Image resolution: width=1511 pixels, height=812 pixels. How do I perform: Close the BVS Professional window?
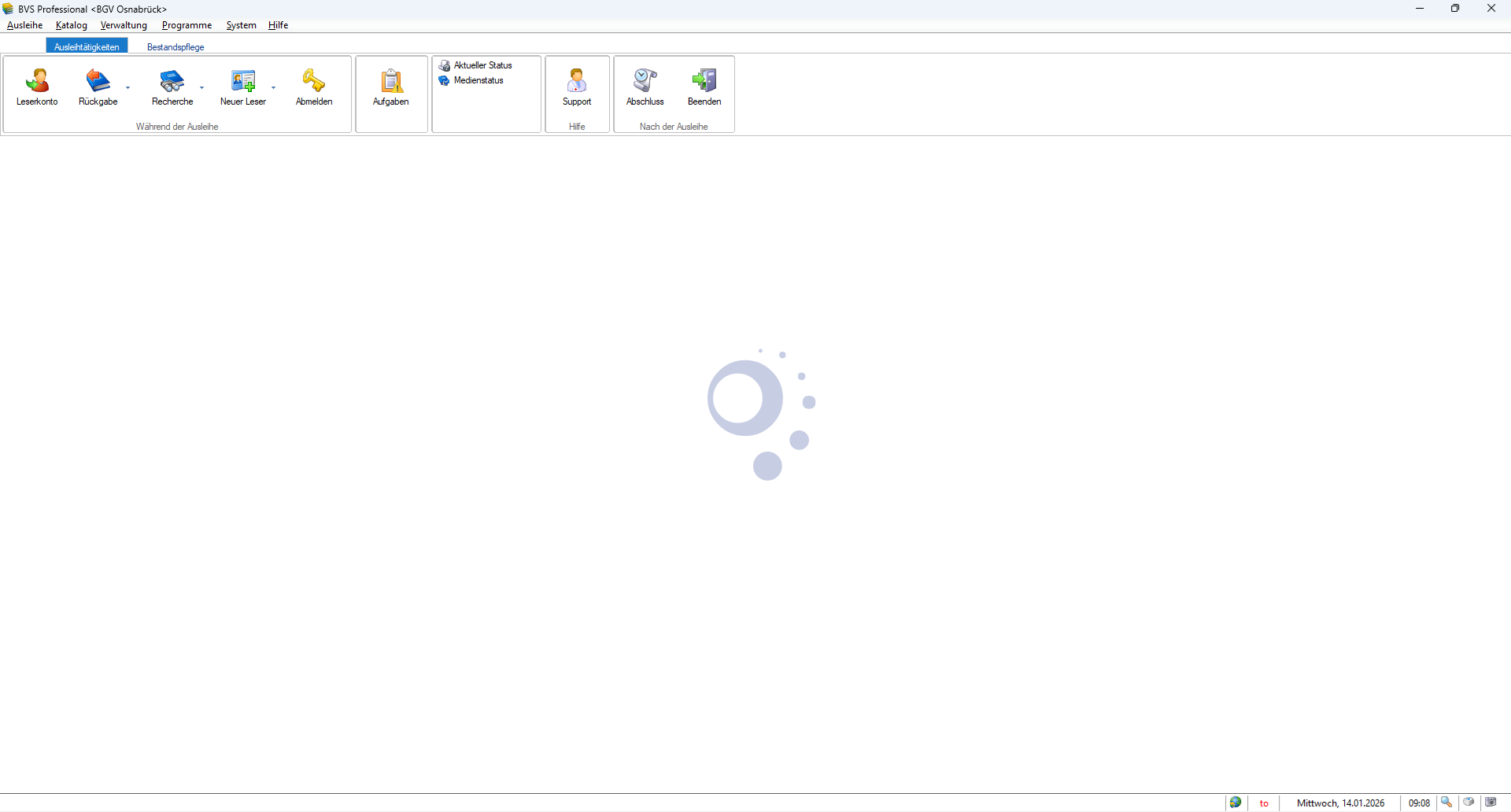coord(1491,9)
